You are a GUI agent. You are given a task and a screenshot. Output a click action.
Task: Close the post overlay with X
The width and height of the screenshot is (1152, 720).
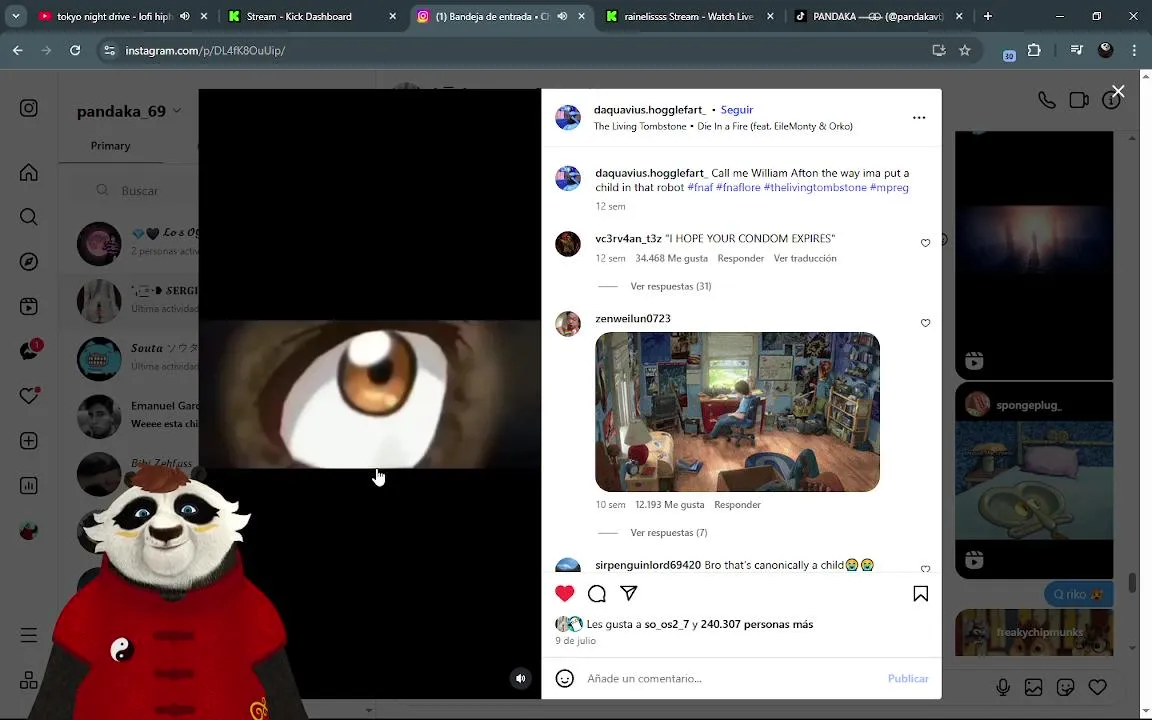coord(1117,91)
